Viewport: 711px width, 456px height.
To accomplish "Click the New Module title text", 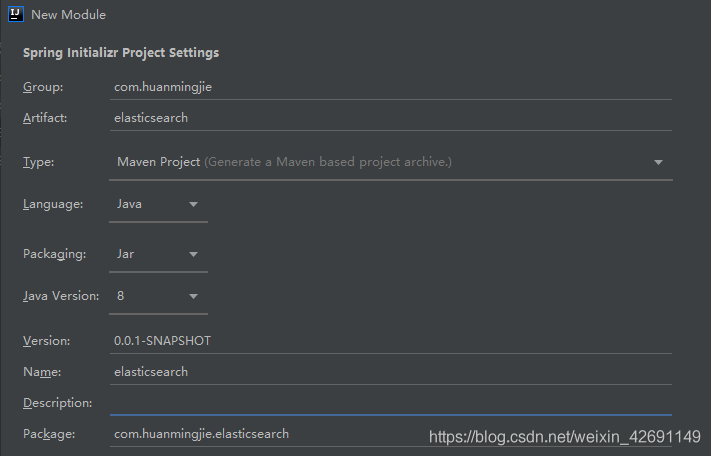I will (x=68, y=15).
